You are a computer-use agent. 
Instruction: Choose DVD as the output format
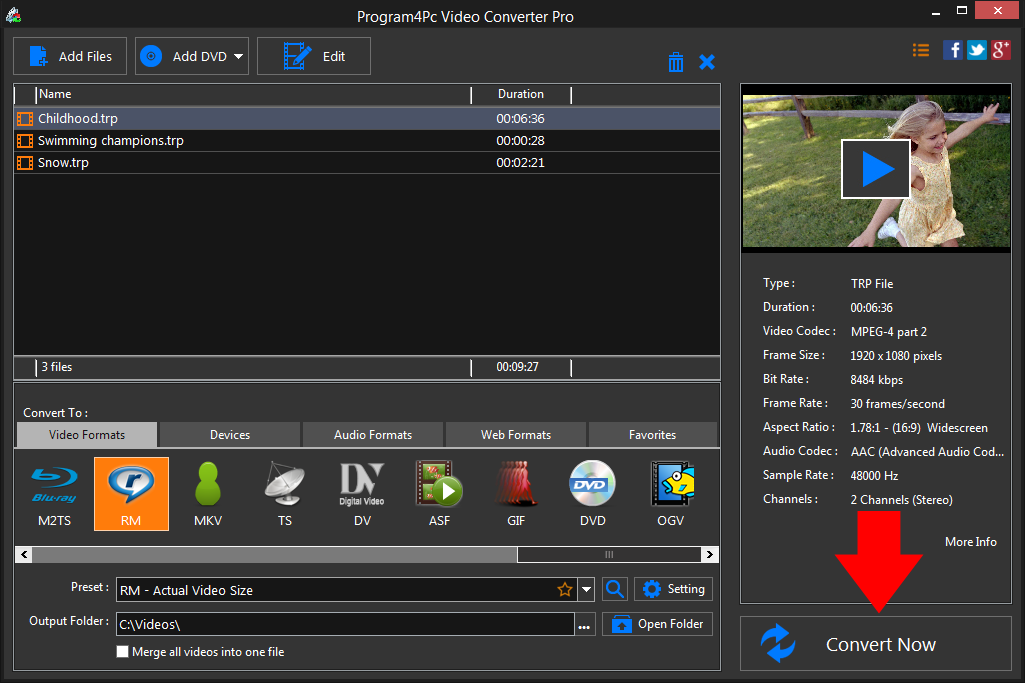592,493
